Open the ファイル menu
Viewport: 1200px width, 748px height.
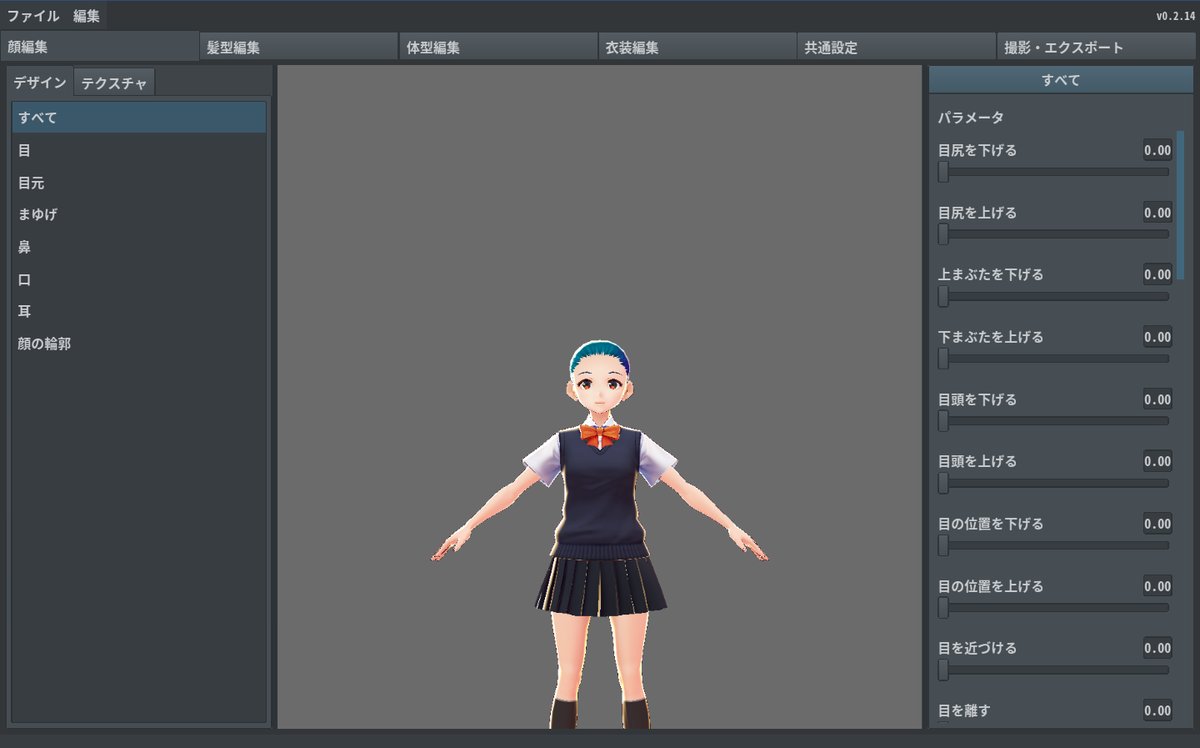point(33,16)
